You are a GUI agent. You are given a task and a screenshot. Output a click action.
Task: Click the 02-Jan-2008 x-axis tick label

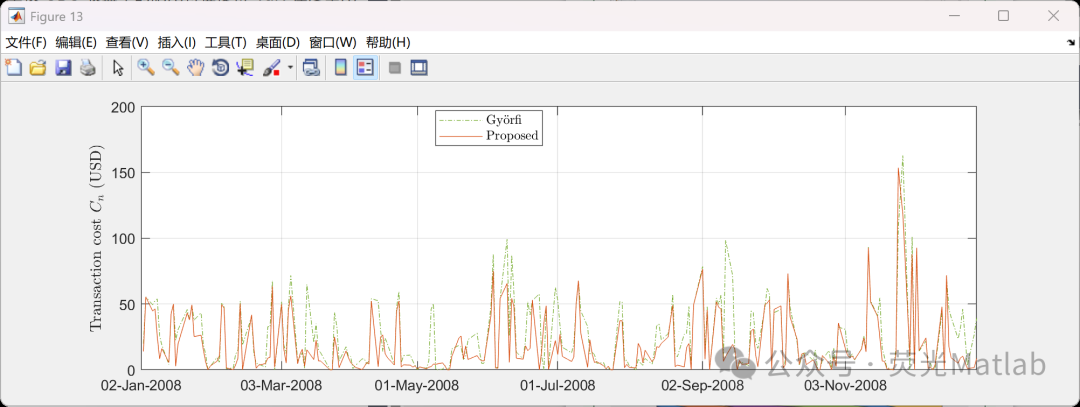(x=141, y=385)
